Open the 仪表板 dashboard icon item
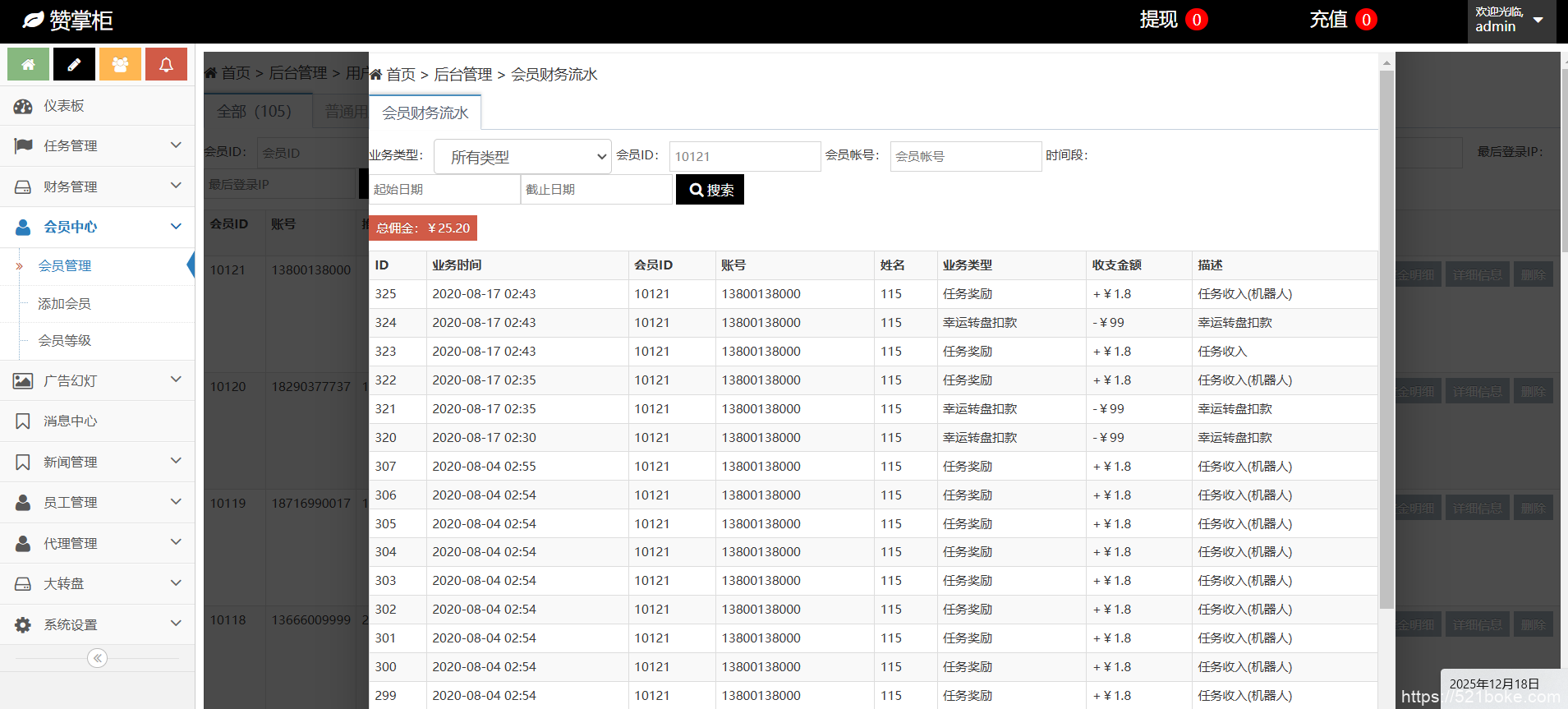Screen dimensions: 1568x709 coord(23,106)
